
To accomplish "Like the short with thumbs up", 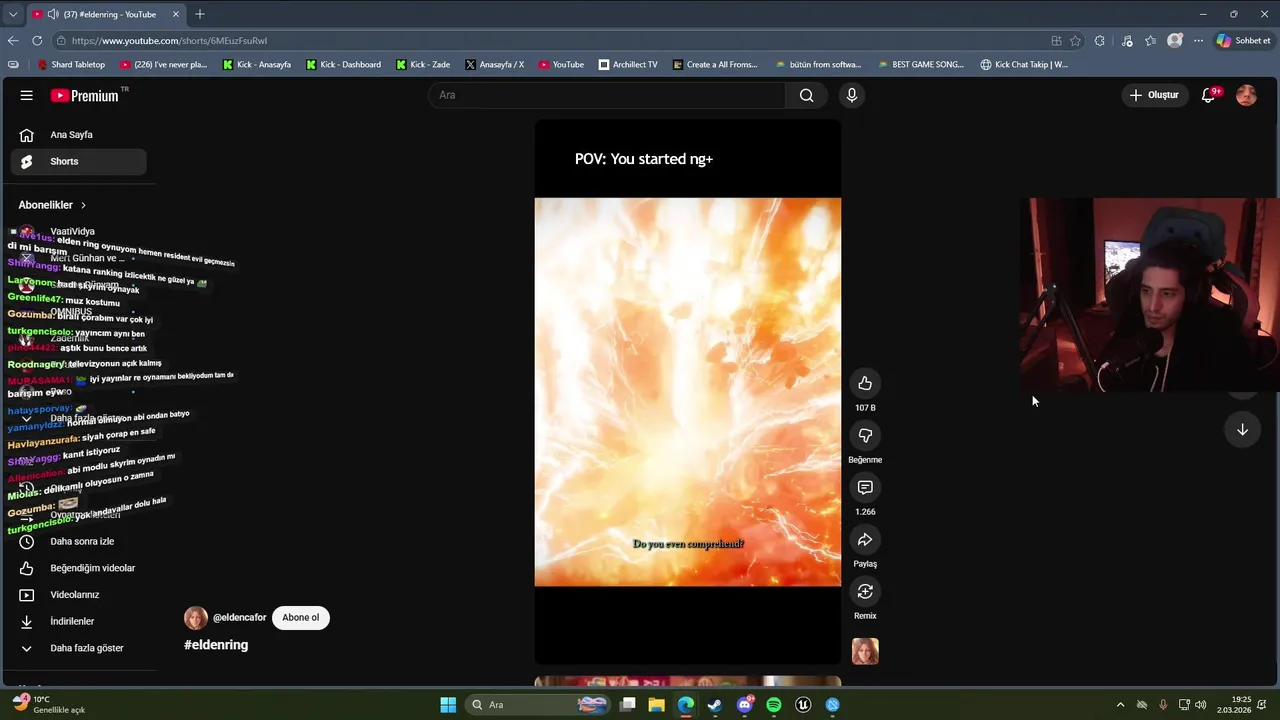I will (x=865, y=383).
